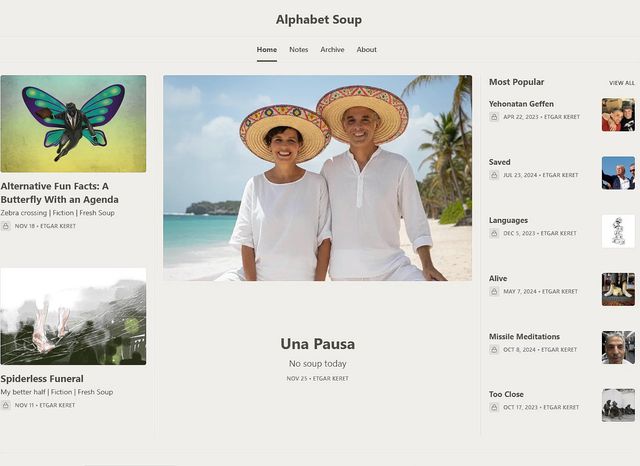Open the Missile Meditations thumbnail image
The image size is (640, 466).
(x=618, y=347)
